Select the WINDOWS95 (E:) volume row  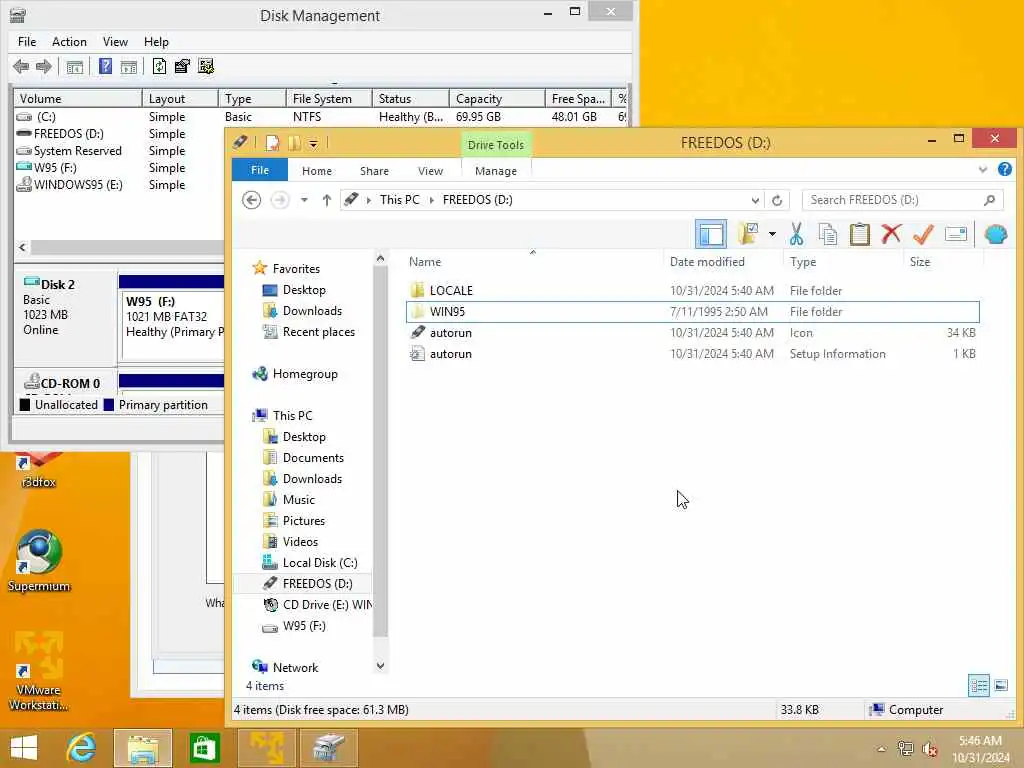69,185
